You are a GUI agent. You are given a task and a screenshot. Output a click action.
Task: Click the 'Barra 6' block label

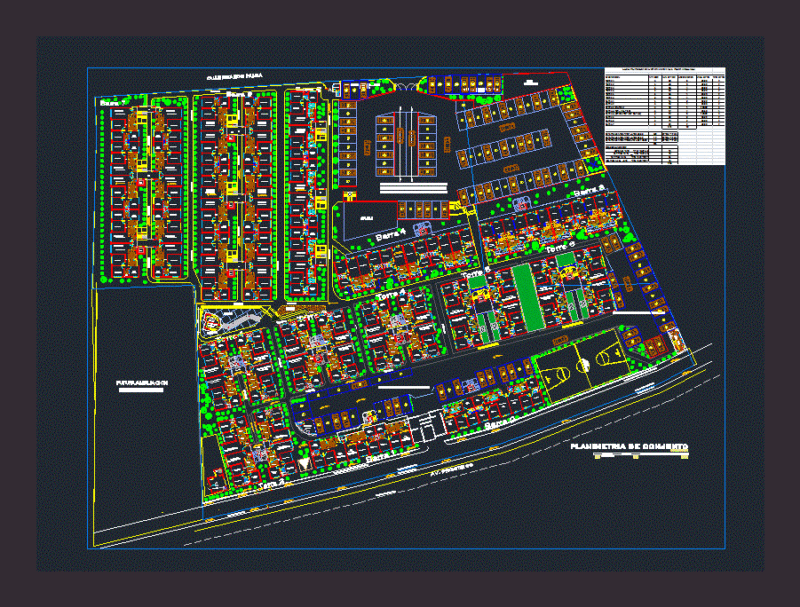coord(239,94)
